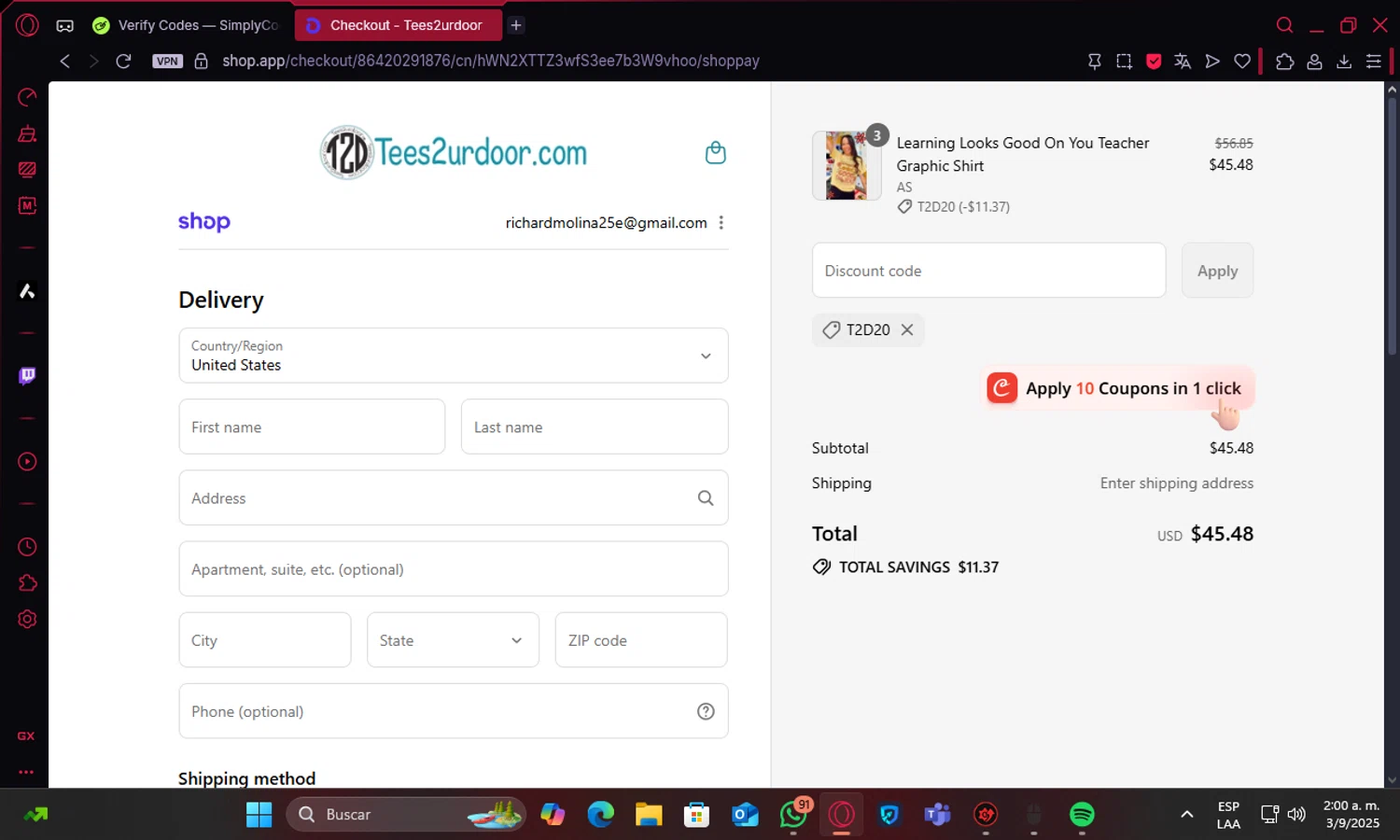Open the sidebar player icon

click(27, 461)
